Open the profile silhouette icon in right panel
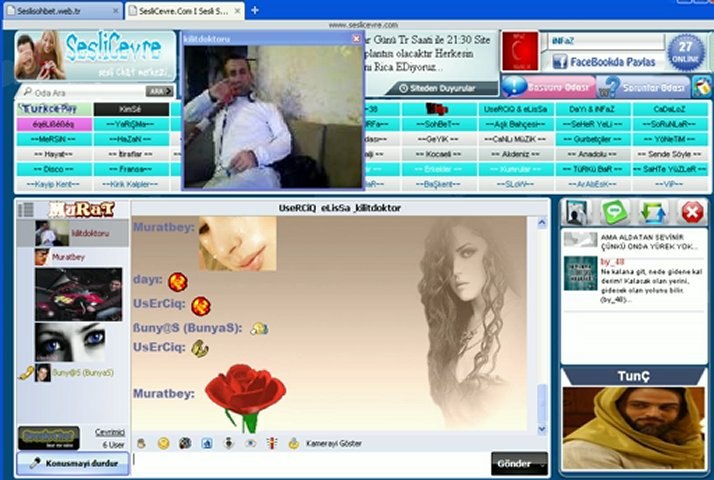The image size is (714, 480). click(x=576, y=213)
